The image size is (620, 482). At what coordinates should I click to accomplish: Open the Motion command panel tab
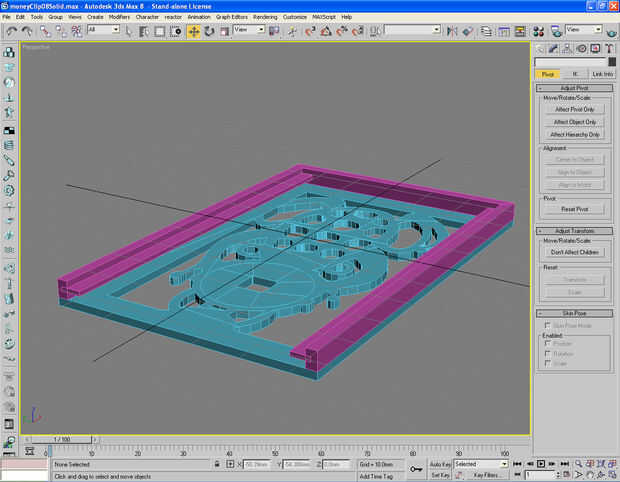[581, 48]
